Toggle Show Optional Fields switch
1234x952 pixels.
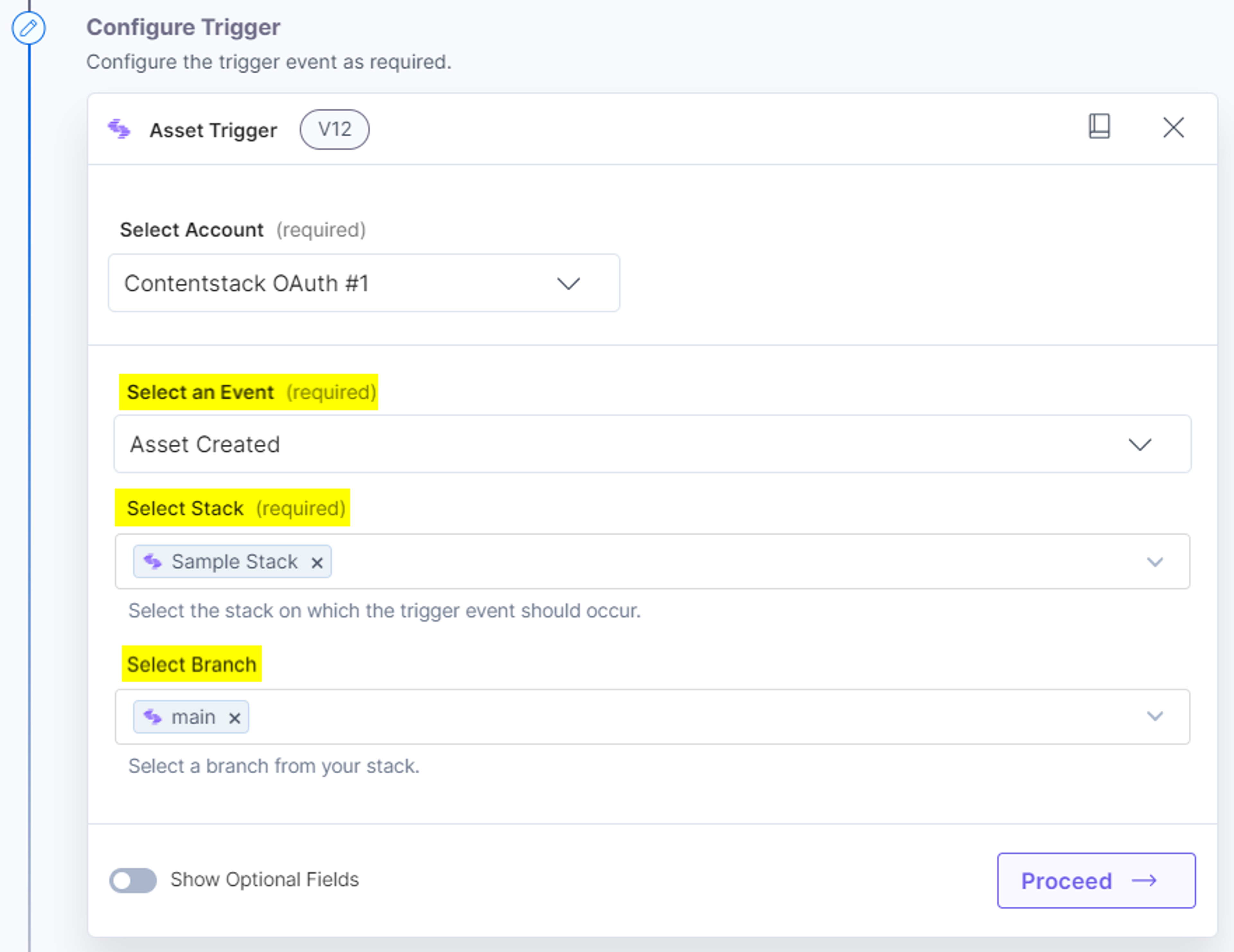click(133, 880)
